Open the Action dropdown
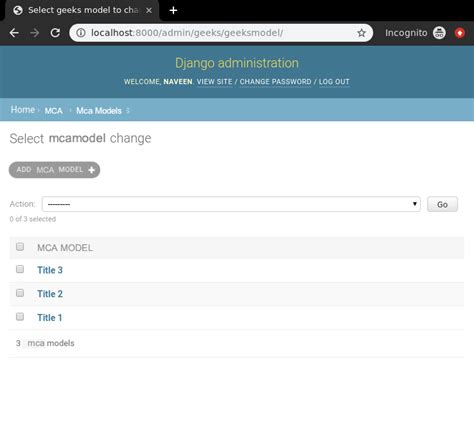This screenshot has height=434, width=474. point(231,204)
